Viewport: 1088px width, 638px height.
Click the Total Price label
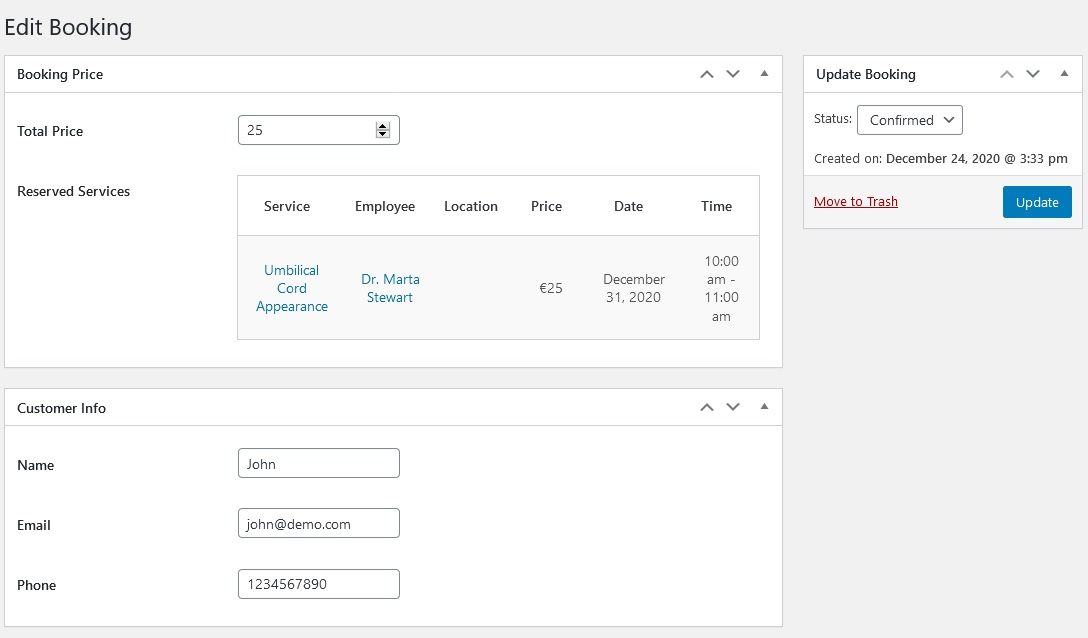coord(50,131)
